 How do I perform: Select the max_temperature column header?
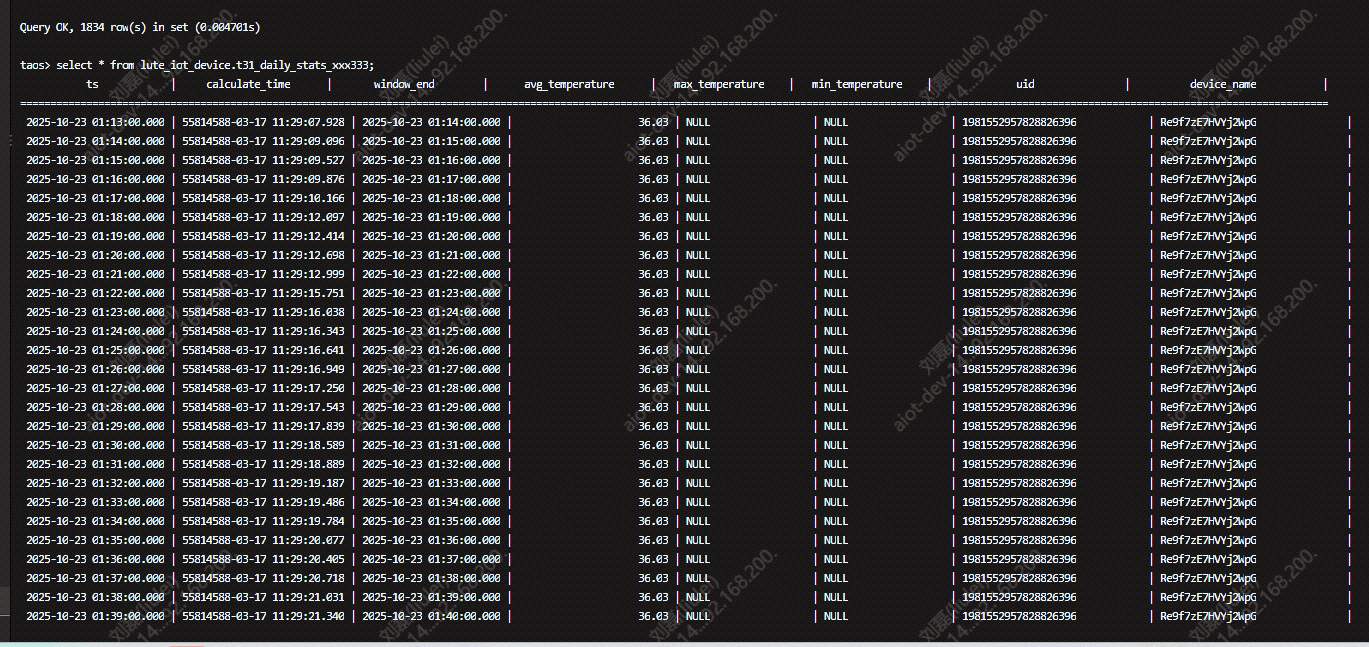click(x=719, y=85)
